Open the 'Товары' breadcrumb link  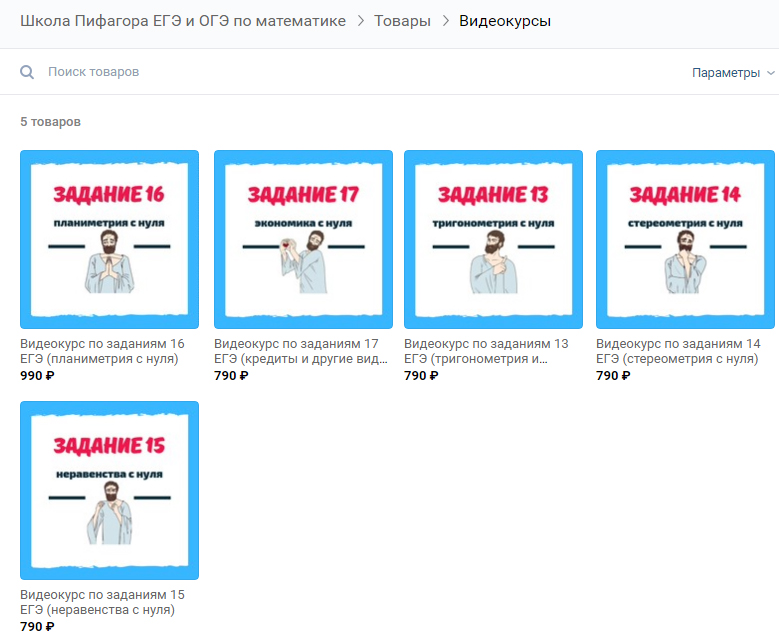pos(402,21)
